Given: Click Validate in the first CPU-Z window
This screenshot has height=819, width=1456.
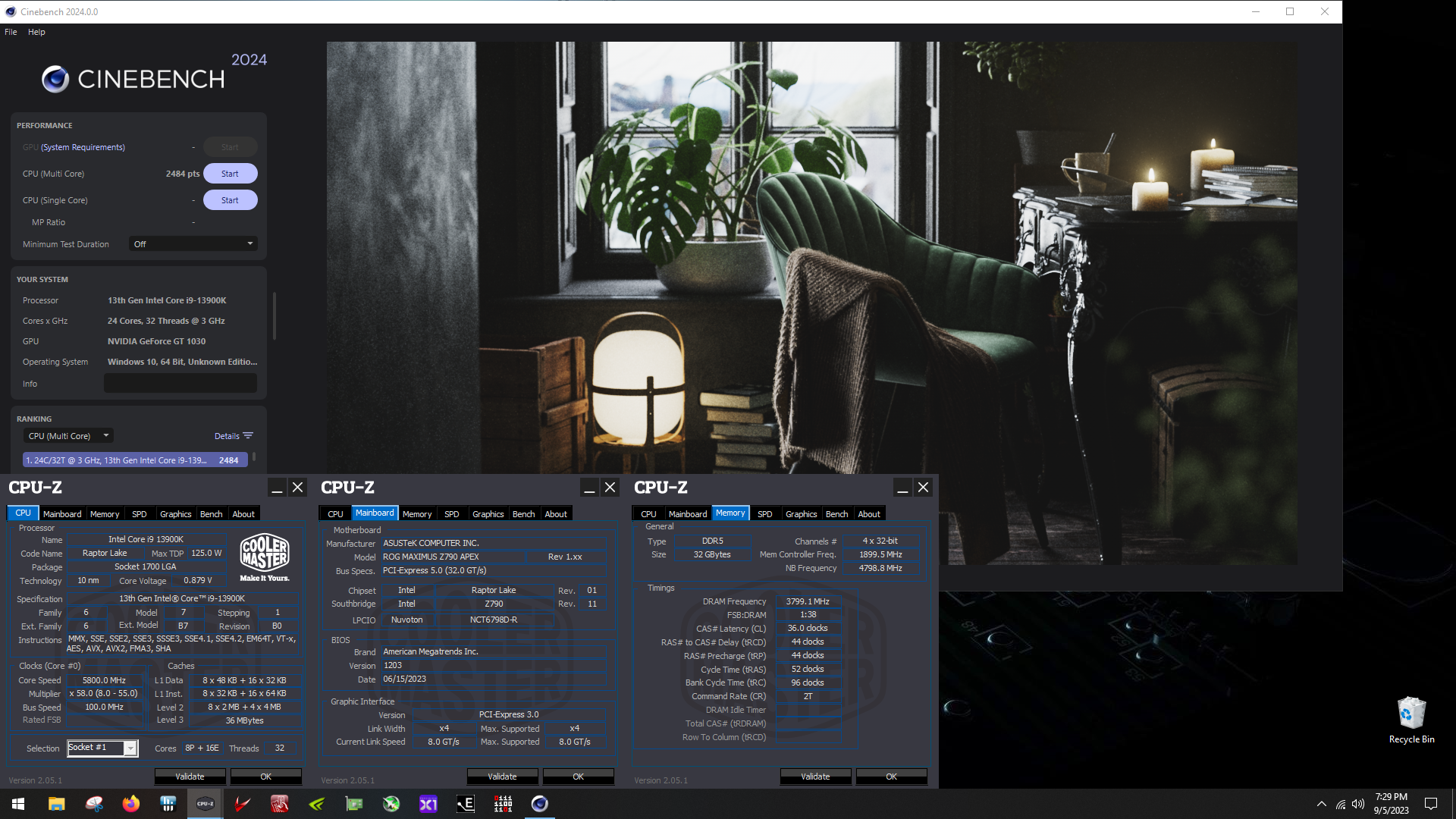Looking at the screenshot, I should 190,777.
